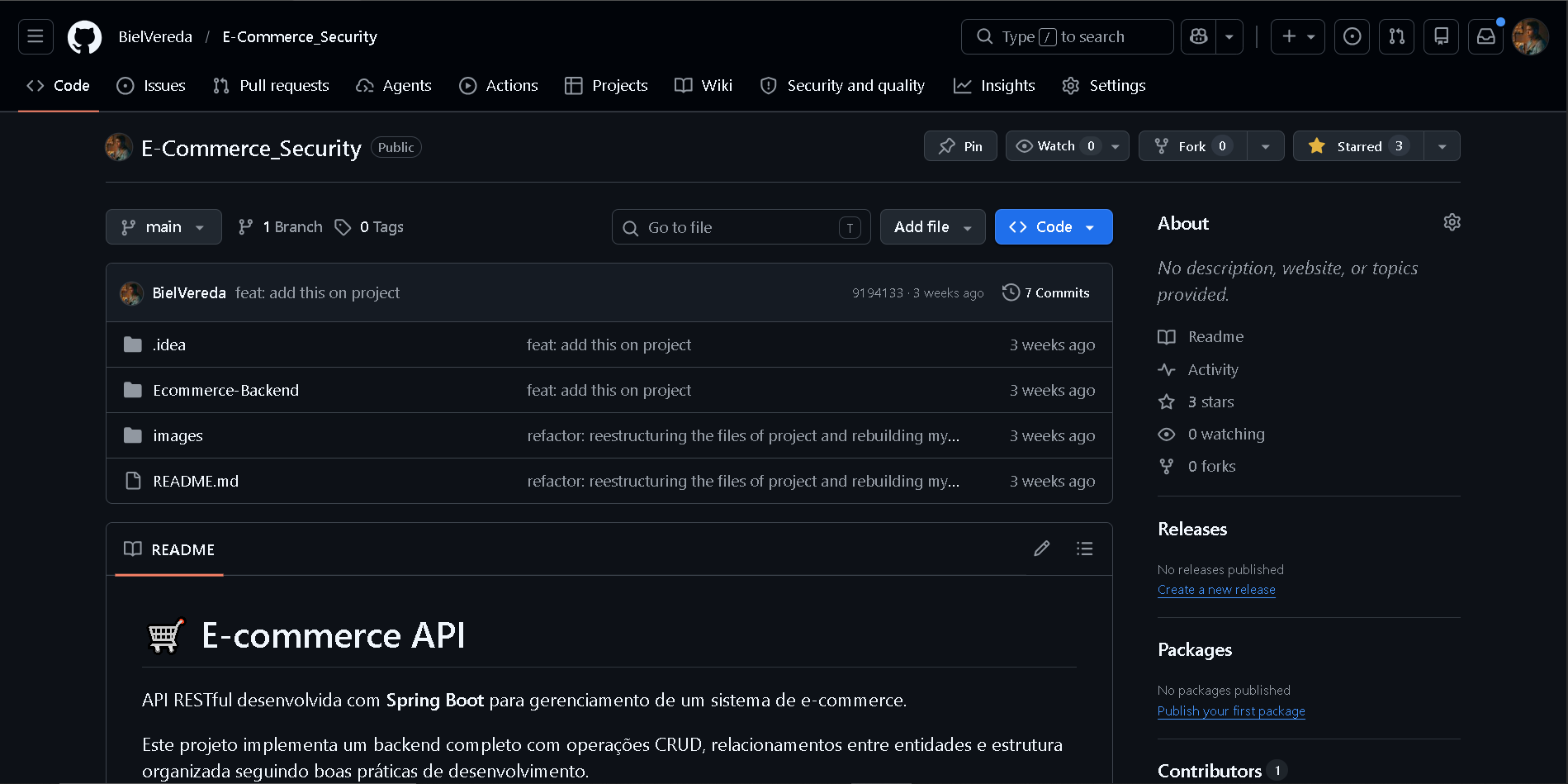Screen dimensions: 1568x784
Task: Open the Agents tab
Action: coord(394,85)
